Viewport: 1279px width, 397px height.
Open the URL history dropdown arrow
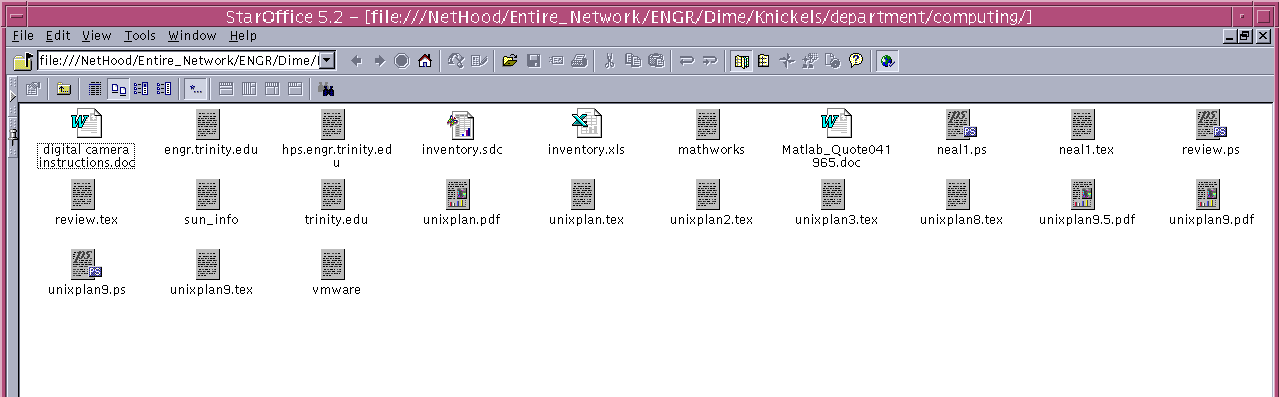tap(327, 61)
